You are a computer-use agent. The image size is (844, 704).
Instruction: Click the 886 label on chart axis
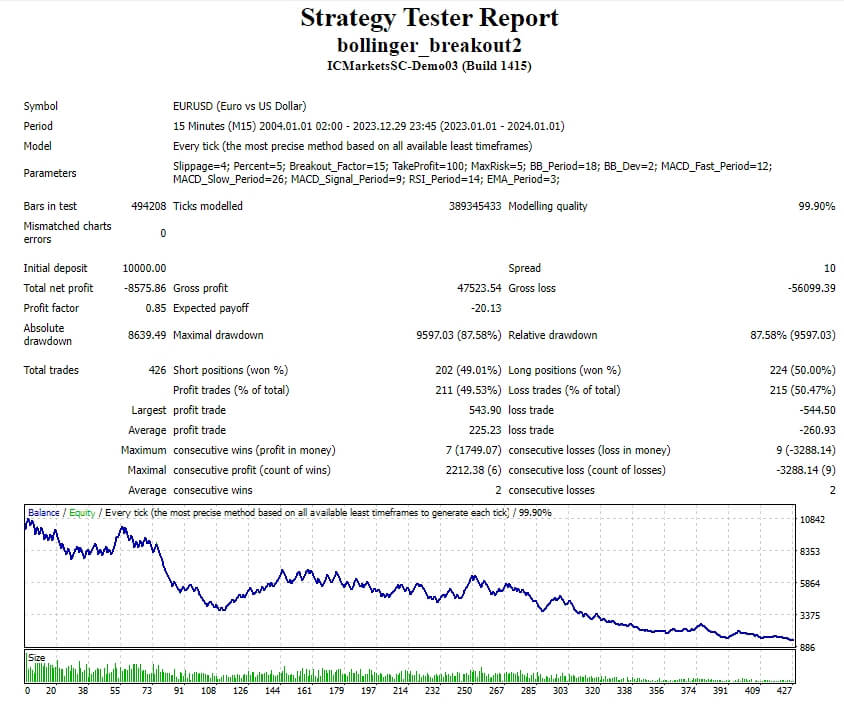pos(807,647)
